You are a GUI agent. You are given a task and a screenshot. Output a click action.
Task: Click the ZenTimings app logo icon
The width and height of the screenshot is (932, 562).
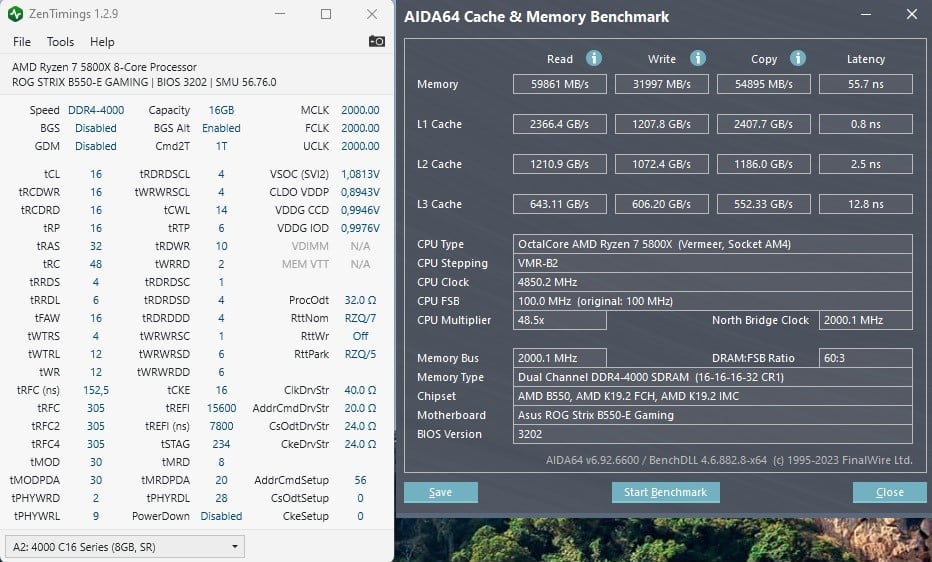(15, 14)
